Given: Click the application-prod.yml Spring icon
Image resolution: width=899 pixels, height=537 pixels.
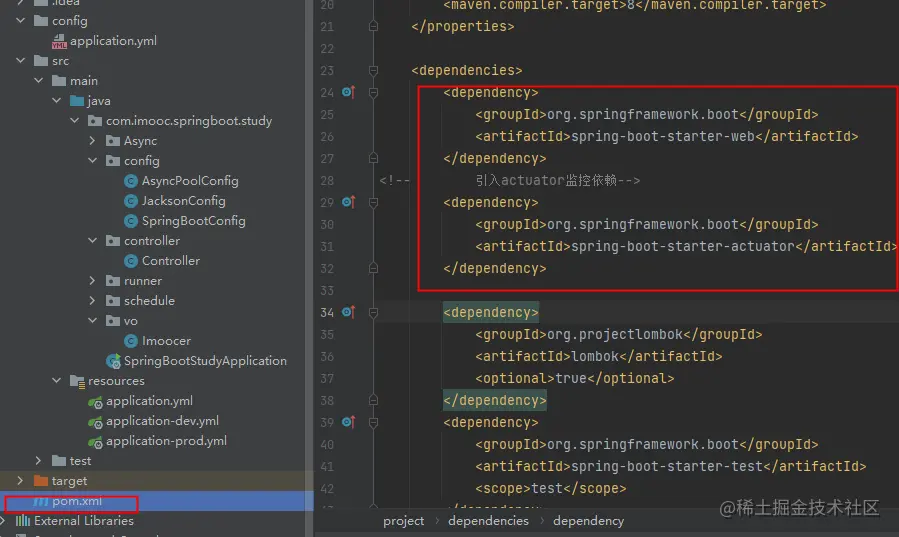Looking at the screenshot, I should pyautogui.click(x=95, y=442).
